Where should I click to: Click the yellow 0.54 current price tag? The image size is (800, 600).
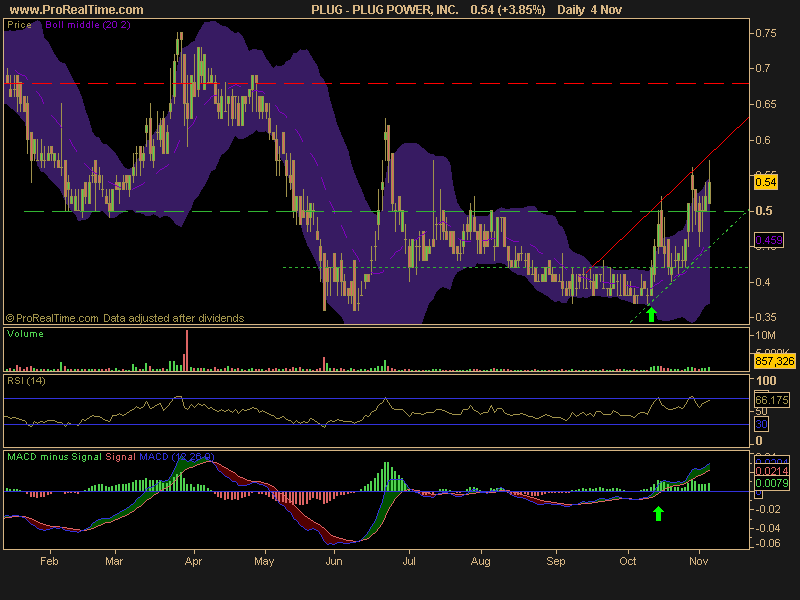click(x=766, y=182)
